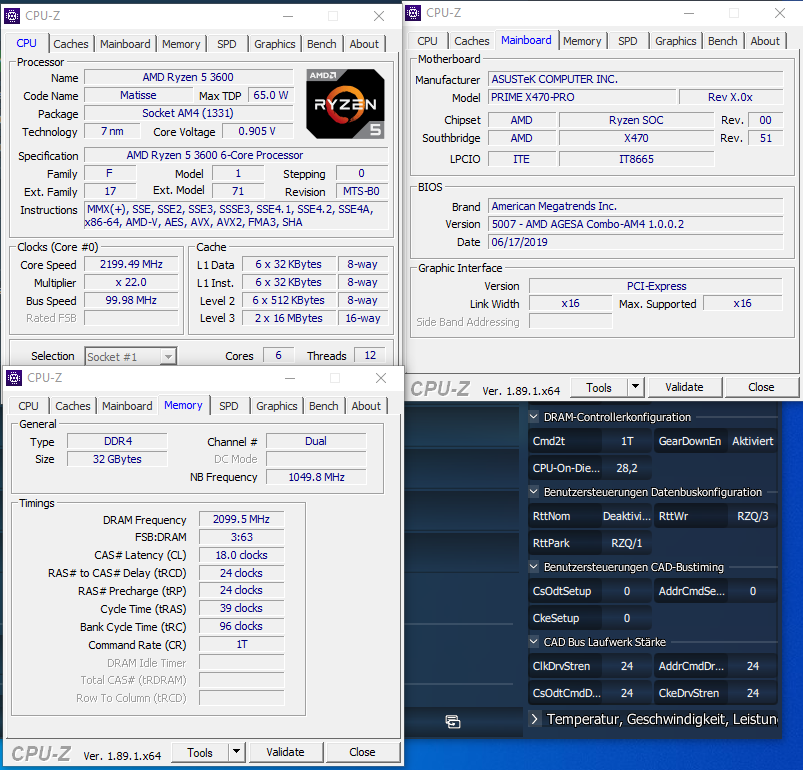The width and height of the screenshot is (803, 770).
Task: Open Memory tab in the CPU window
Action: 181,44
